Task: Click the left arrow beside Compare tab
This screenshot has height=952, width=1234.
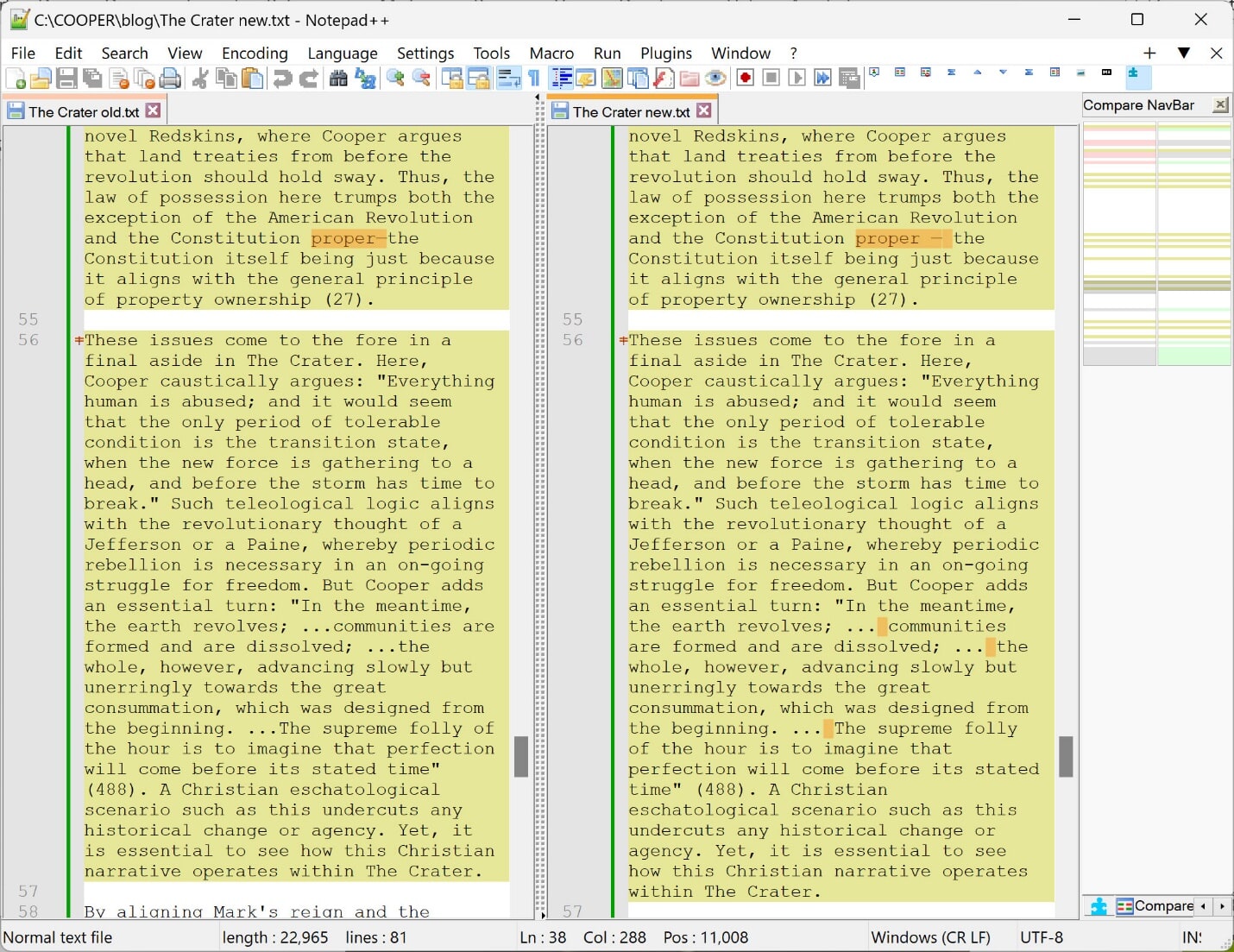Action: (1203, 906)
